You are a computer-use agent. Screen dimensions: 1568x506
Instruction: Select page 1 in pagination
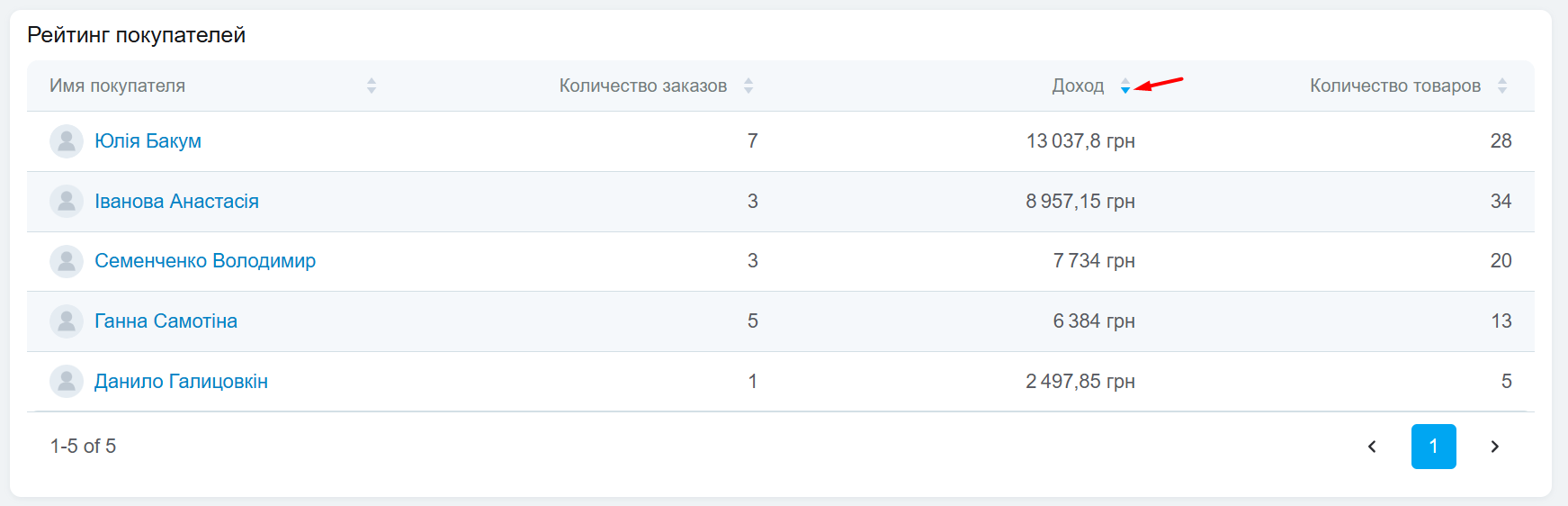[x=1433, y=447]
